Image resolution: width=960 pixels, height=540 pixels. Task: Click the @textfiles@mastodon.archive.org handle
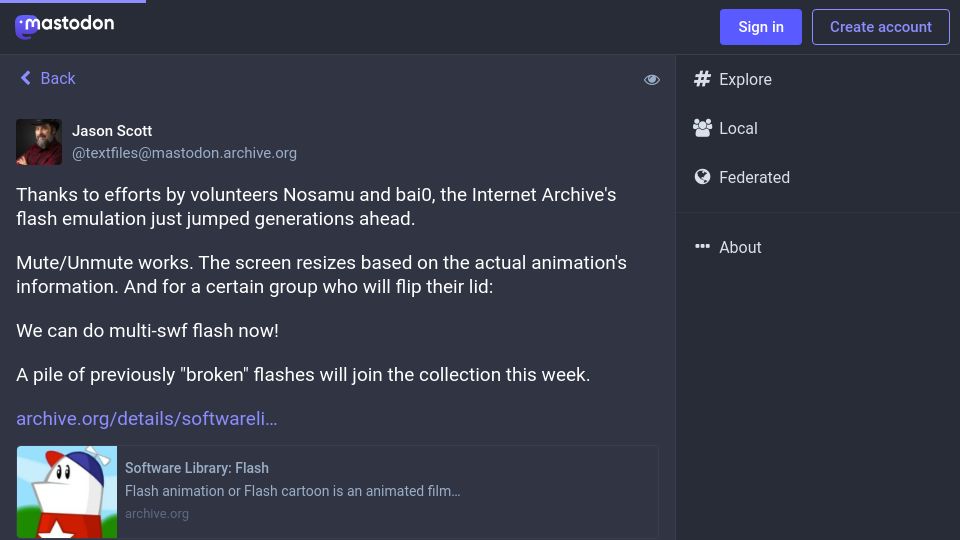point(184,153)
